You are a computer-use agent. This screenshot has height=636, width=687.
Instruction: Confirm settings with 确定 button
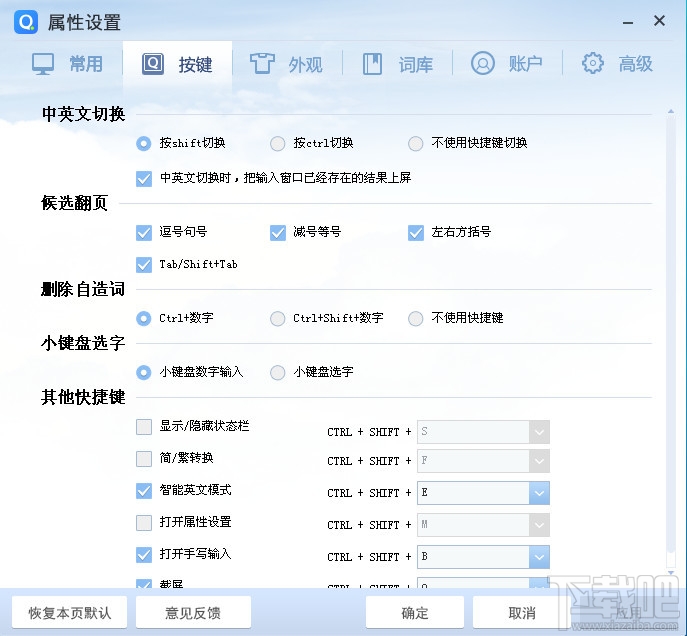[x=415, y=612]
